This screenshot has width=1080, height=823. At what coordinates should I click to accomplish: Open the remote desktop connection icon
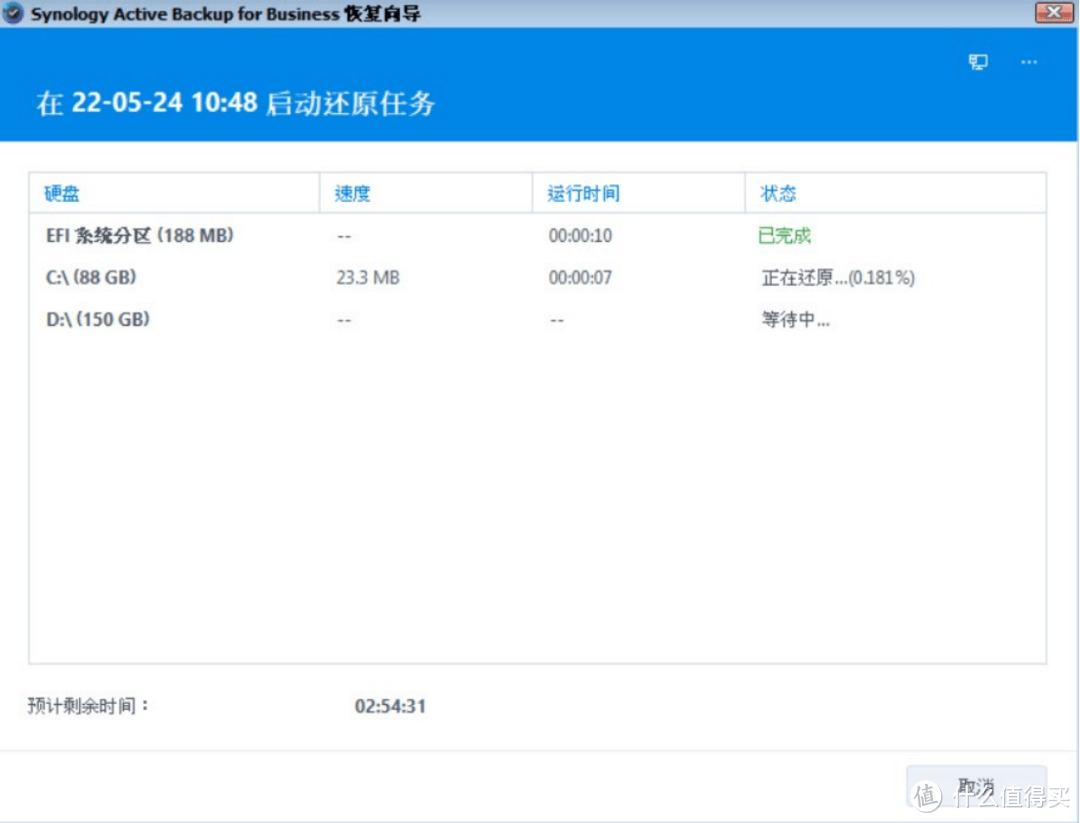pos(977,61)
